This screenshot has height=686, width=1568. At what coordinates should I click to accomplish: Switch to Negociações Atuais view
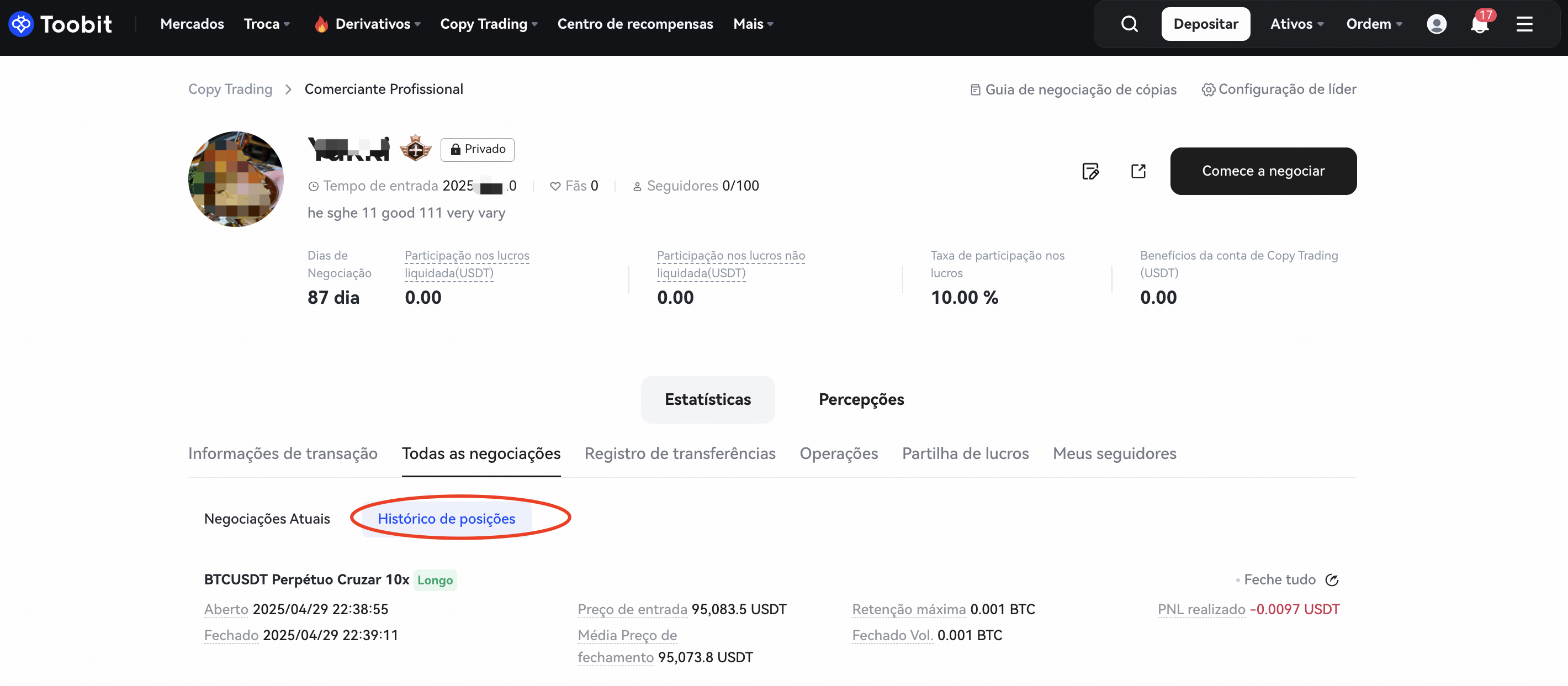[267, 519]
